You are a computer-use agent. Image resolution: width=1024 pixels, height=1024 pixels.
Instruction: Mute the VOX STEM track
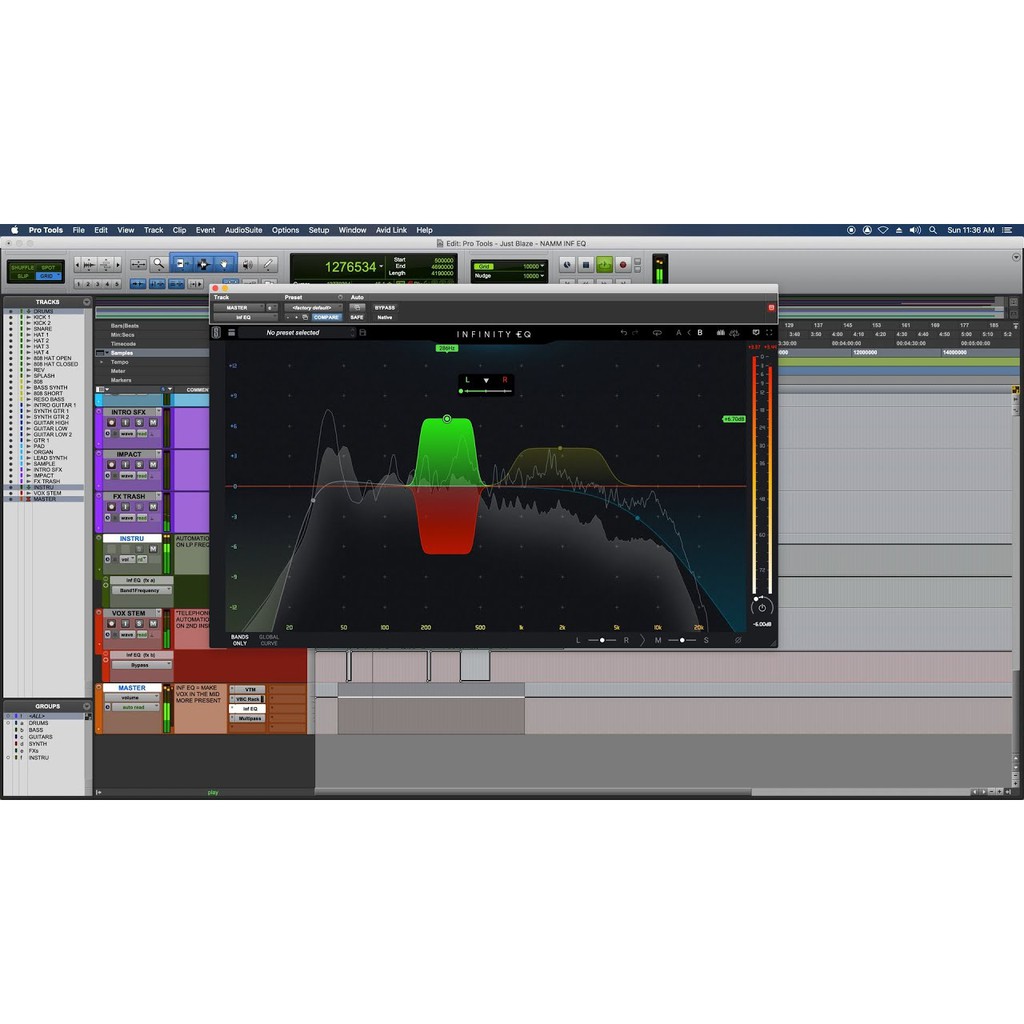point(153,624)
